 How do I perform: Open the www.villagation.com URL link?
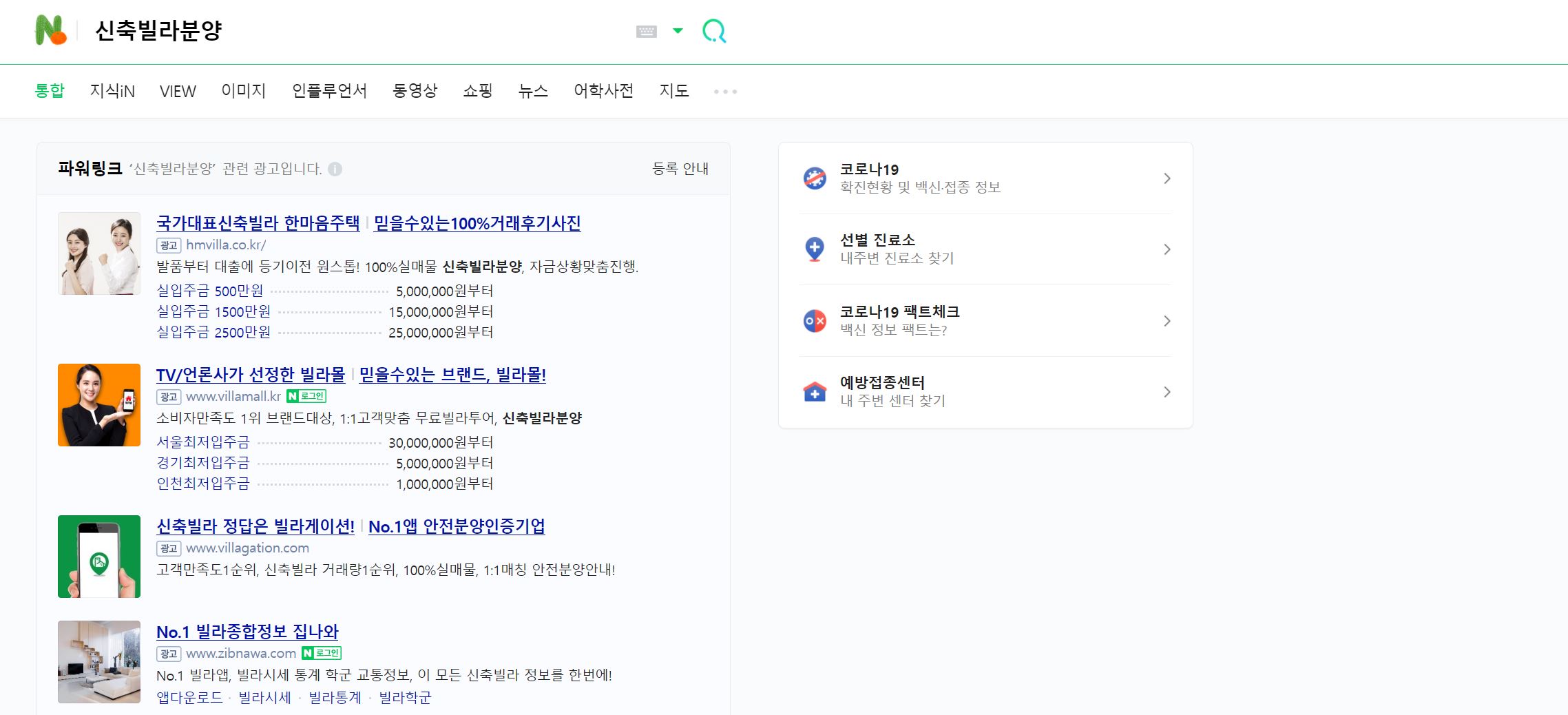coord(247,548)
